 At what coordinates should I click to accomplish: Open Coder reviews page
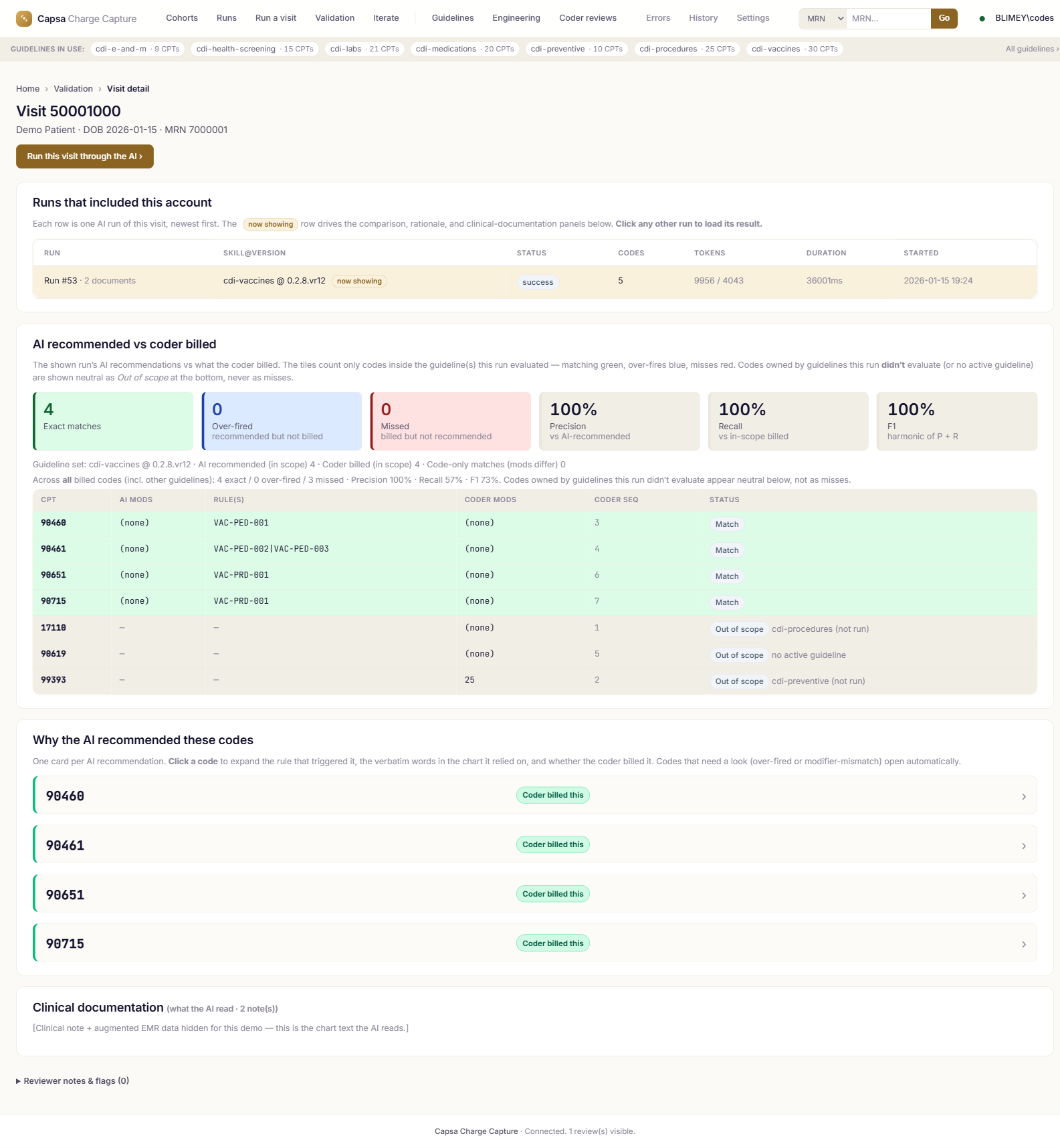point(588,18)
